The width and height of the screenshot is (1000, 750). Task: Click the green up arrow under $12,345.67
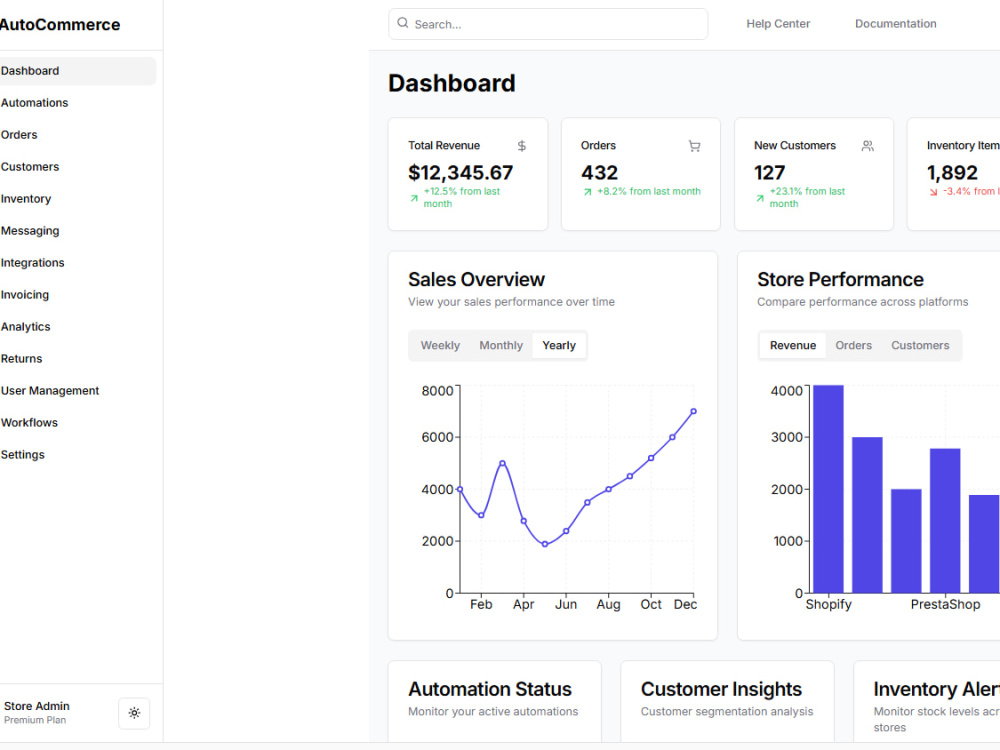pos(414,198)
